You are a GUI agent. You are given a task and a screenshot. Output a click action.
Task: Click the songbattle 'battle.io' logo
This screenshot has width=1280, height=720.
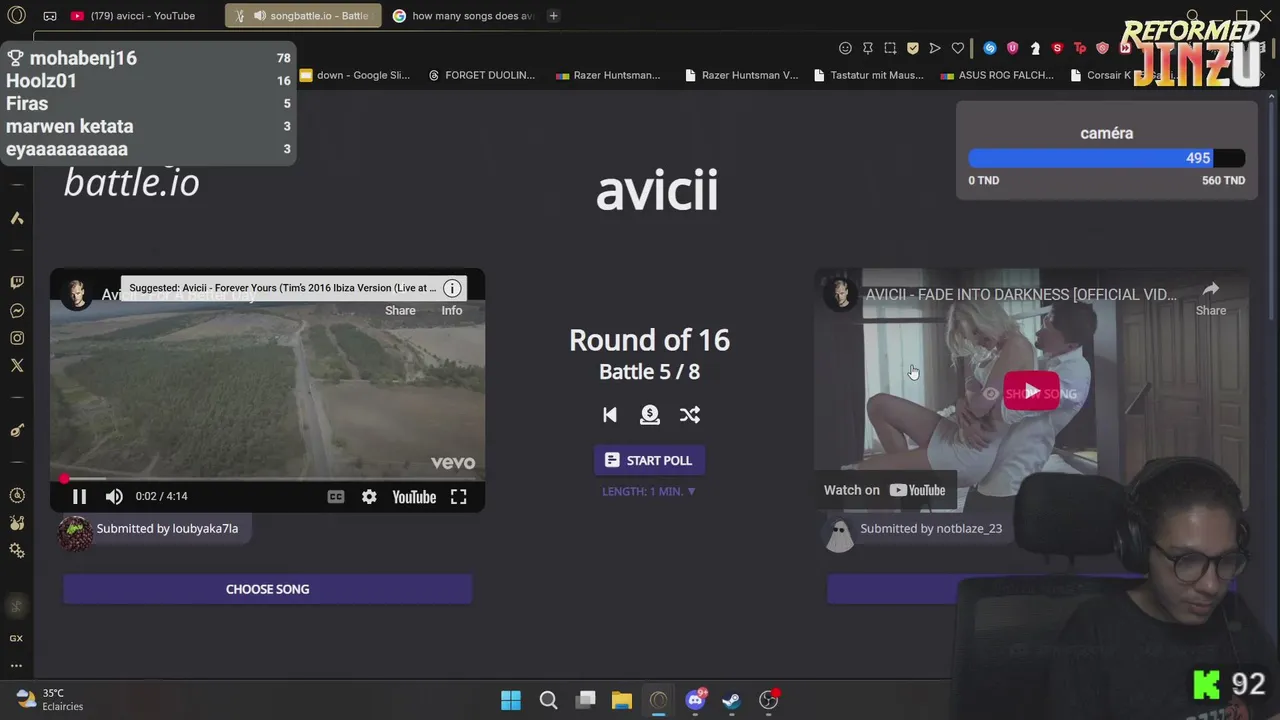(x=132, y=183)
